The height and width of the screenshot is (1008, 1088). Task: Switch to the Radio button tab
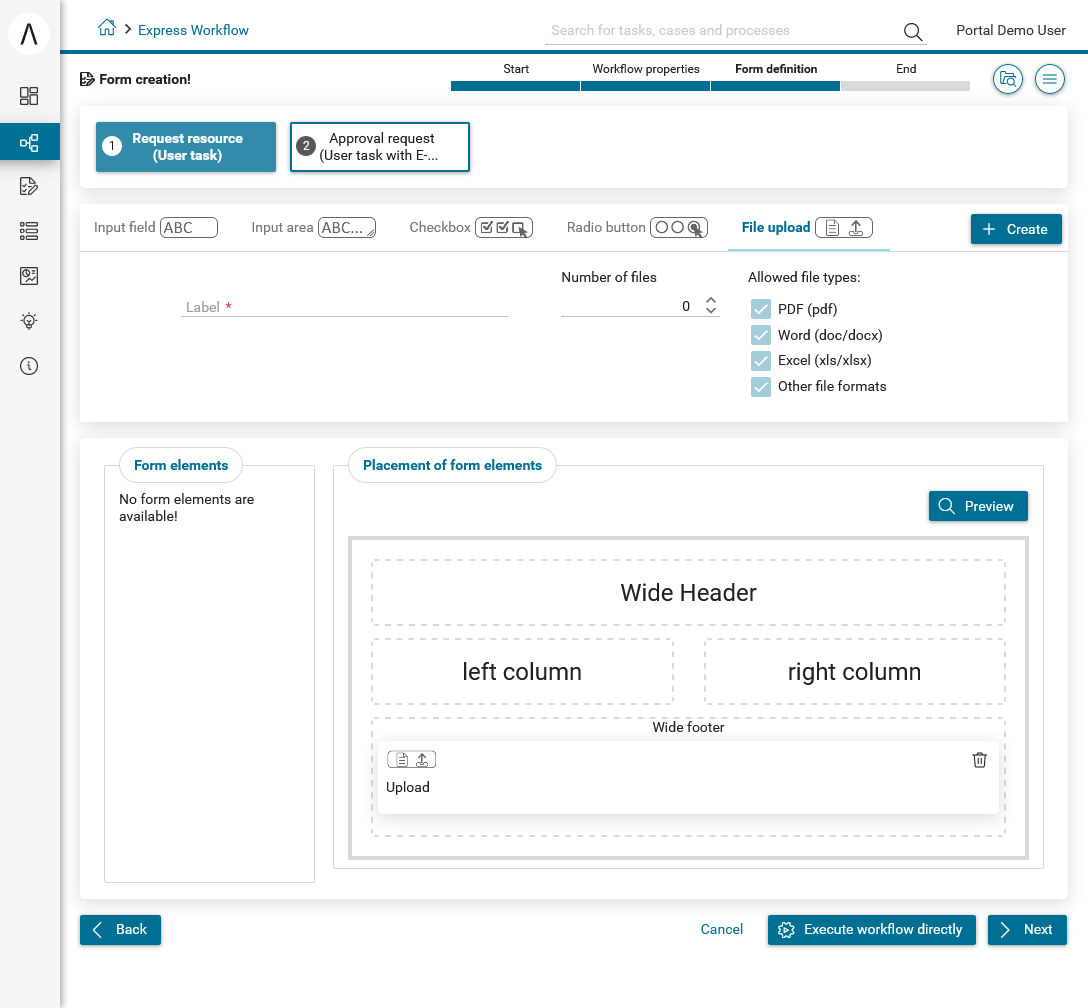pos(636,228)
